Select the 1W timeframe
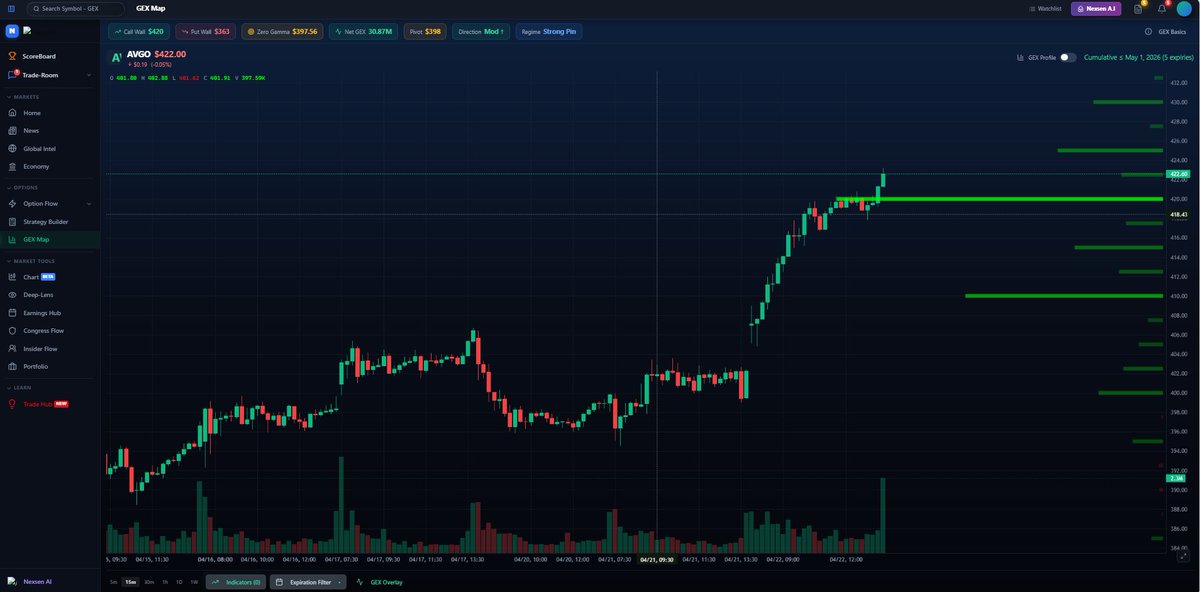1200x592 pixels. coord(194,581)
